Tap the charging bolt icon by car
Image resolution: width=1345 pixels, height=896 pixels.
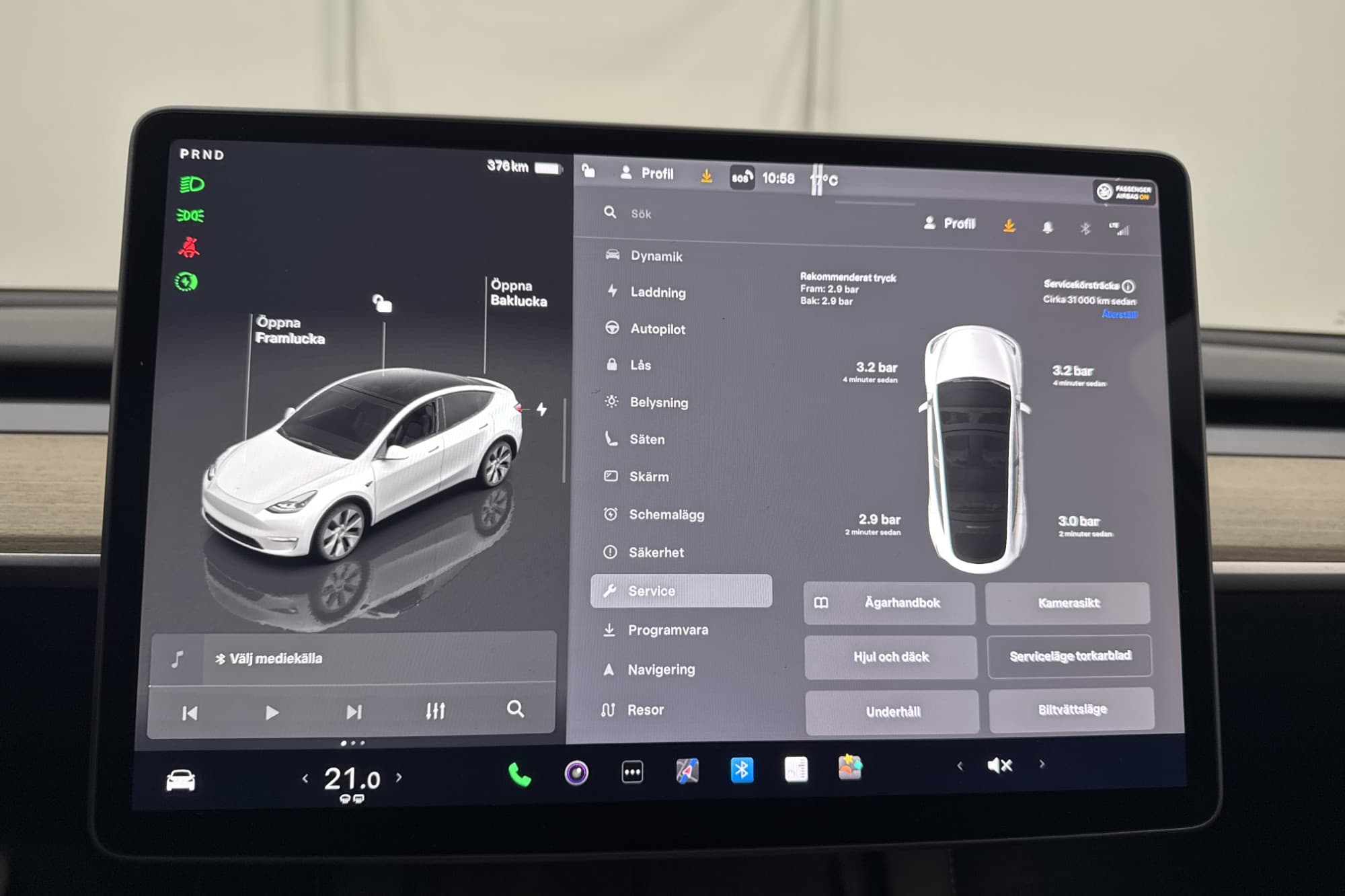pyautogui.click(x=542, y=409)
